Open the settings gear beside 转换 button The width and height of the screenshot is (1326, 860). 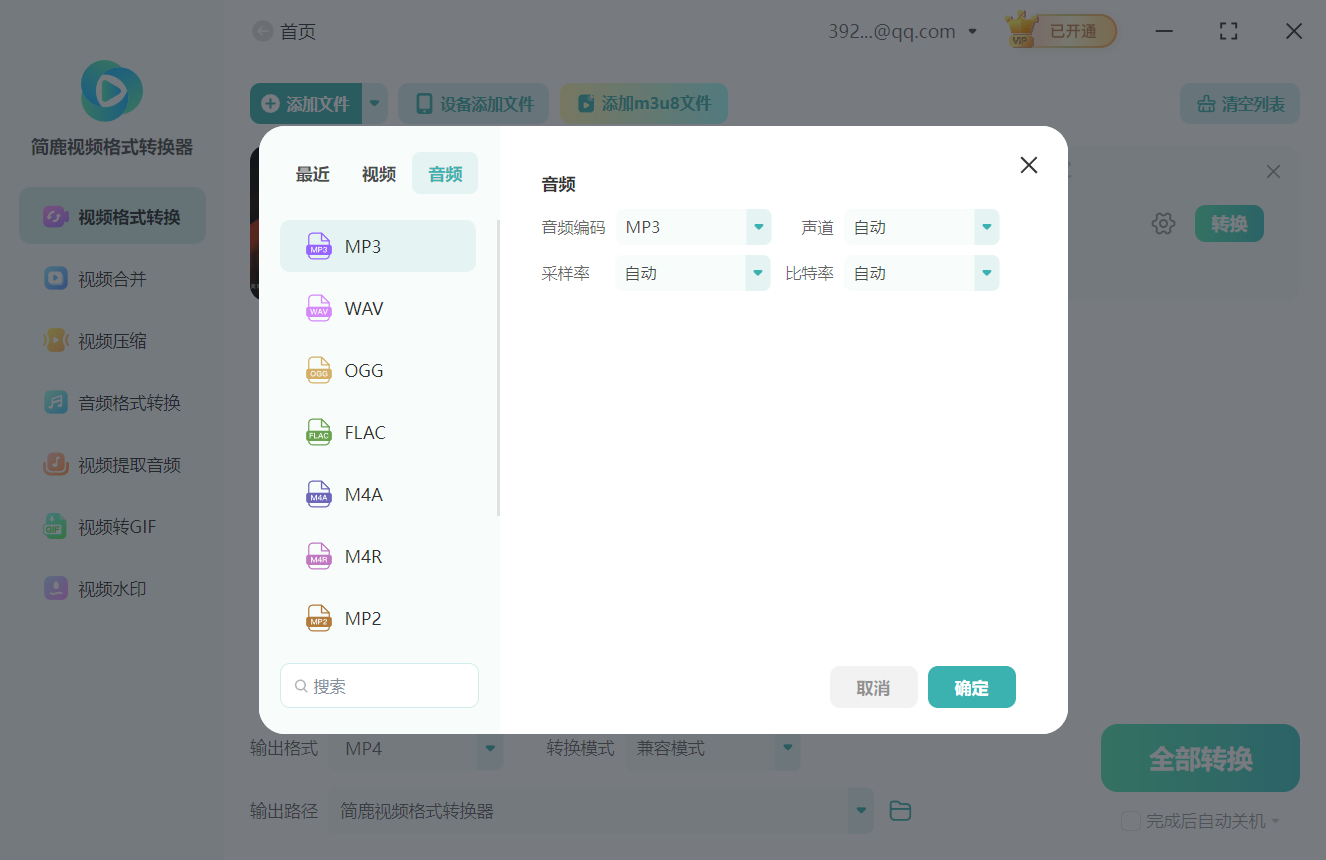coord(1163,223)
